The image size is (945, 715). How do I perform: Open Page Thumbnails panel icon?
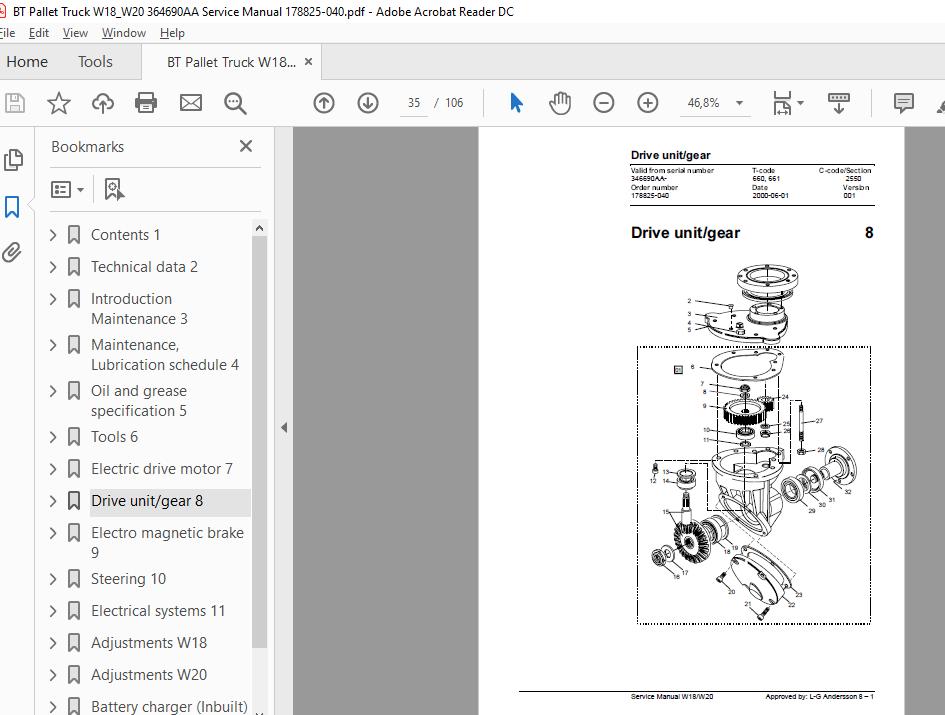click(x=13, y=160)
